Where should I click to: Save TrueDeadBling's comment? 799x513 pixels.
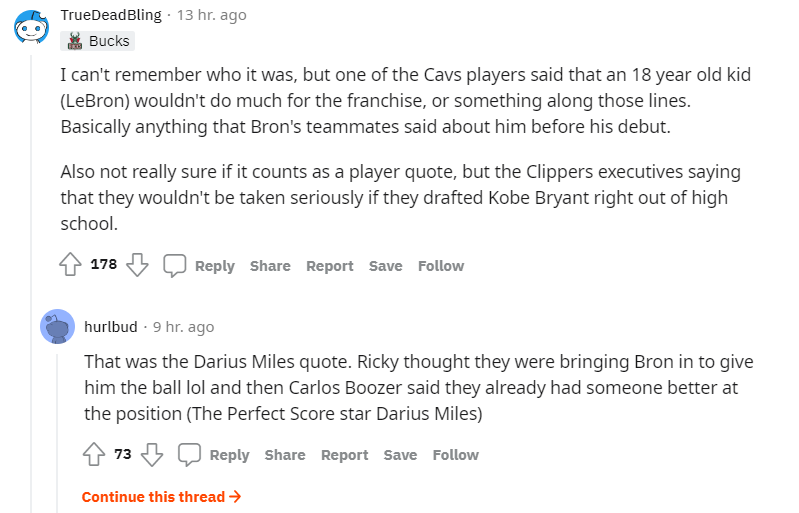[x=385, y=265]
